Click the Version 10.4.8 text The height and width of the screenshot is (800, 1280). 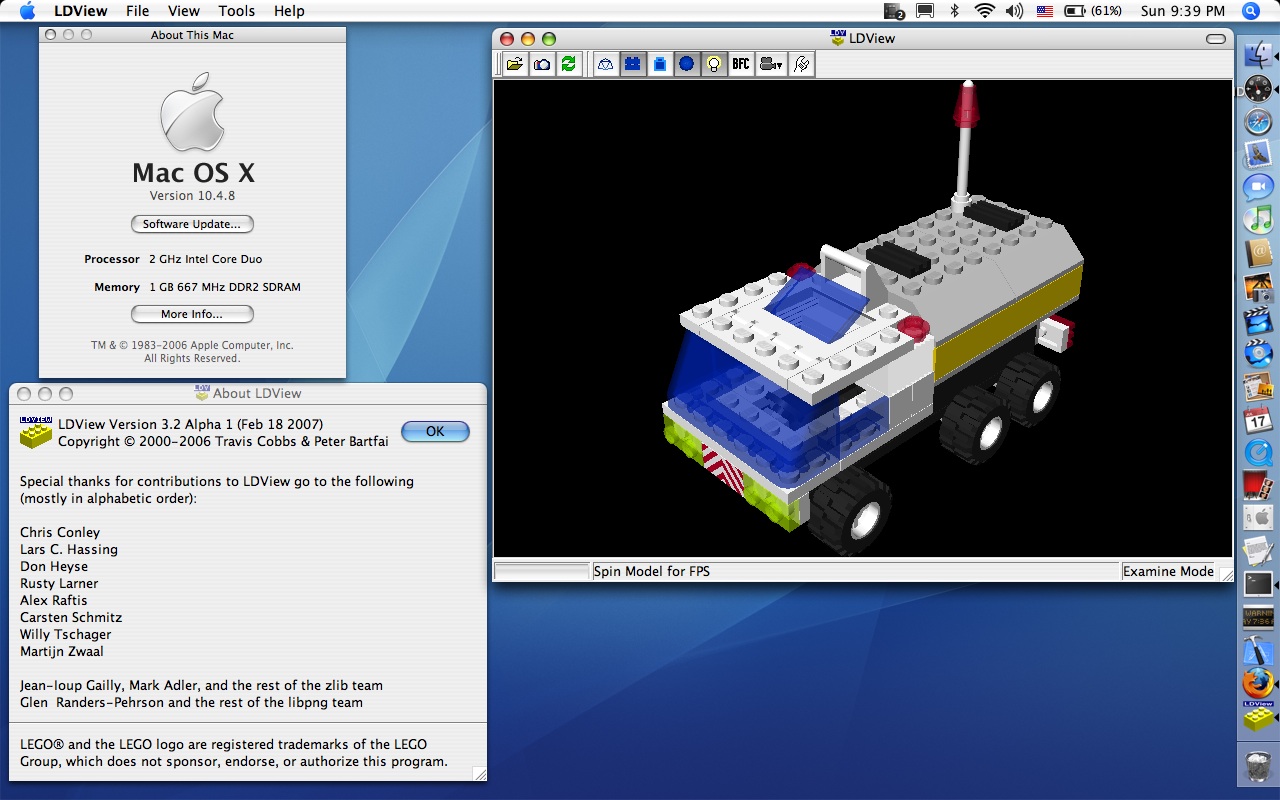click(192, 196)
